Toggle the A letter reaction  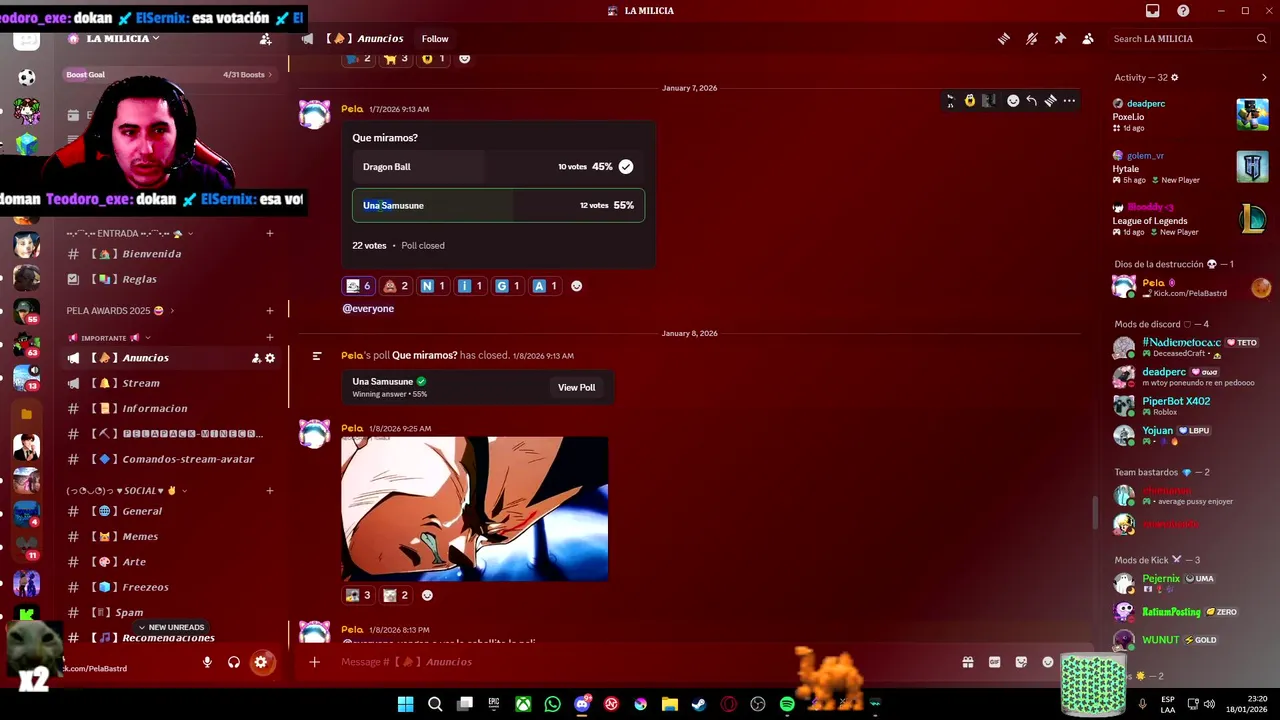point(545,286)
